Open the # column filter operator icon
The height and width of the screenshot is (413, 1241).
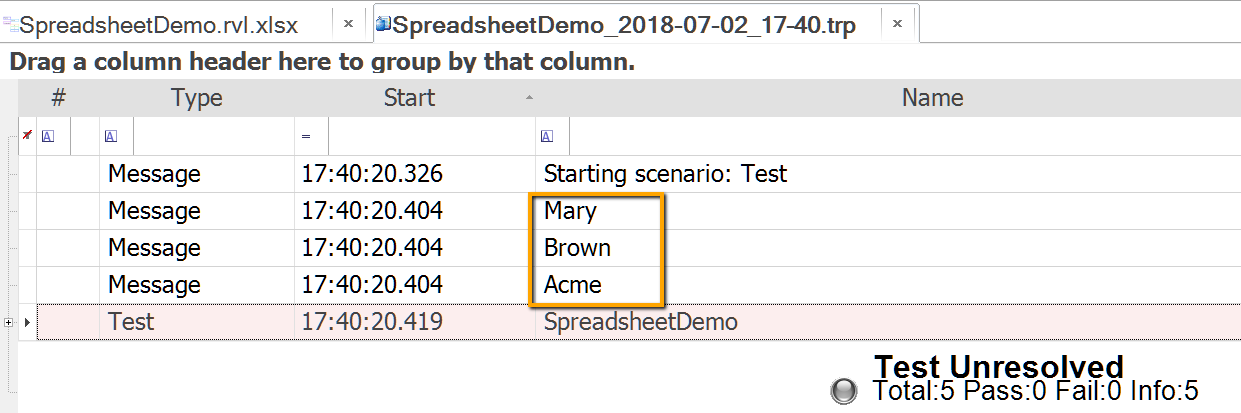click(x=48, y=136)
